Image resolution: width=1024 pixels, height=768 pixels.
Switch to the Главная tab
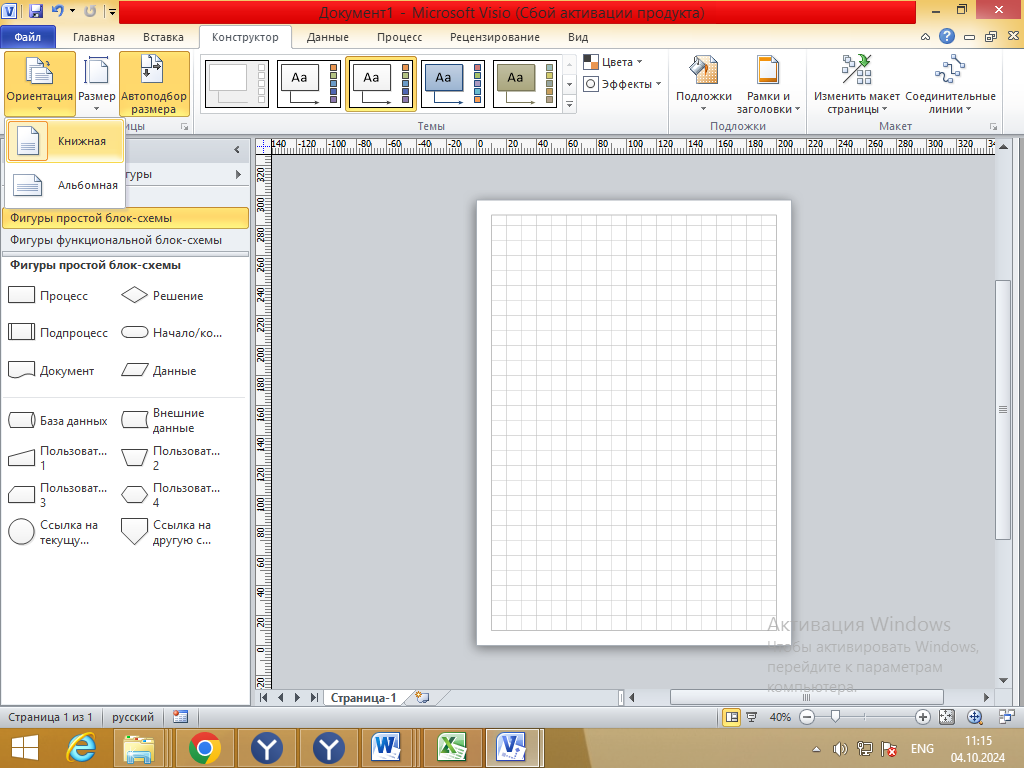[93, 37]
